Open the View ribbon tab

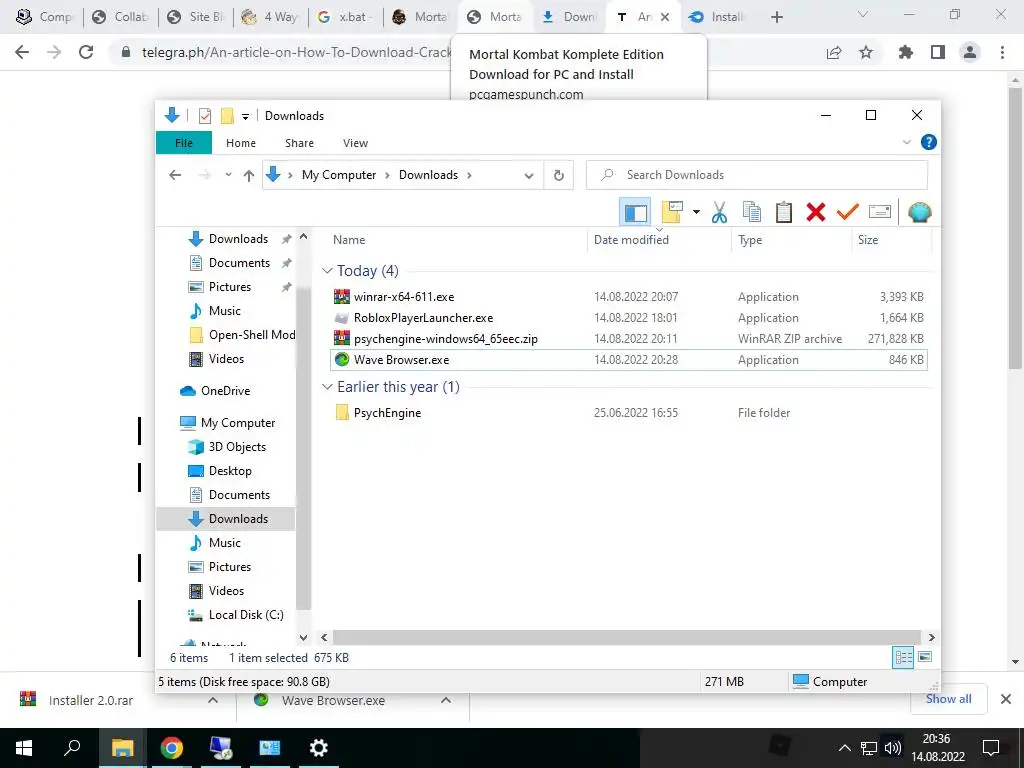click(355, 143)
